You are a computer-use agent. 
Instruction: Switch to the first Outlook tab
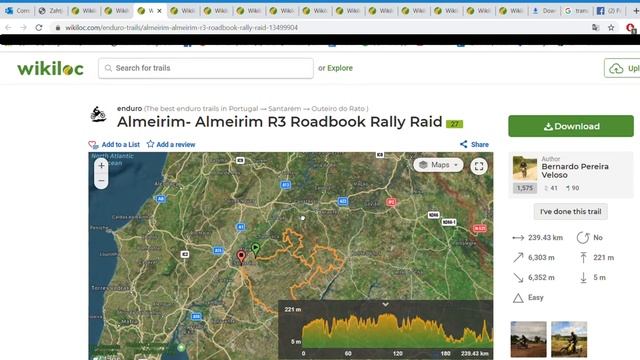coord(17,11)
